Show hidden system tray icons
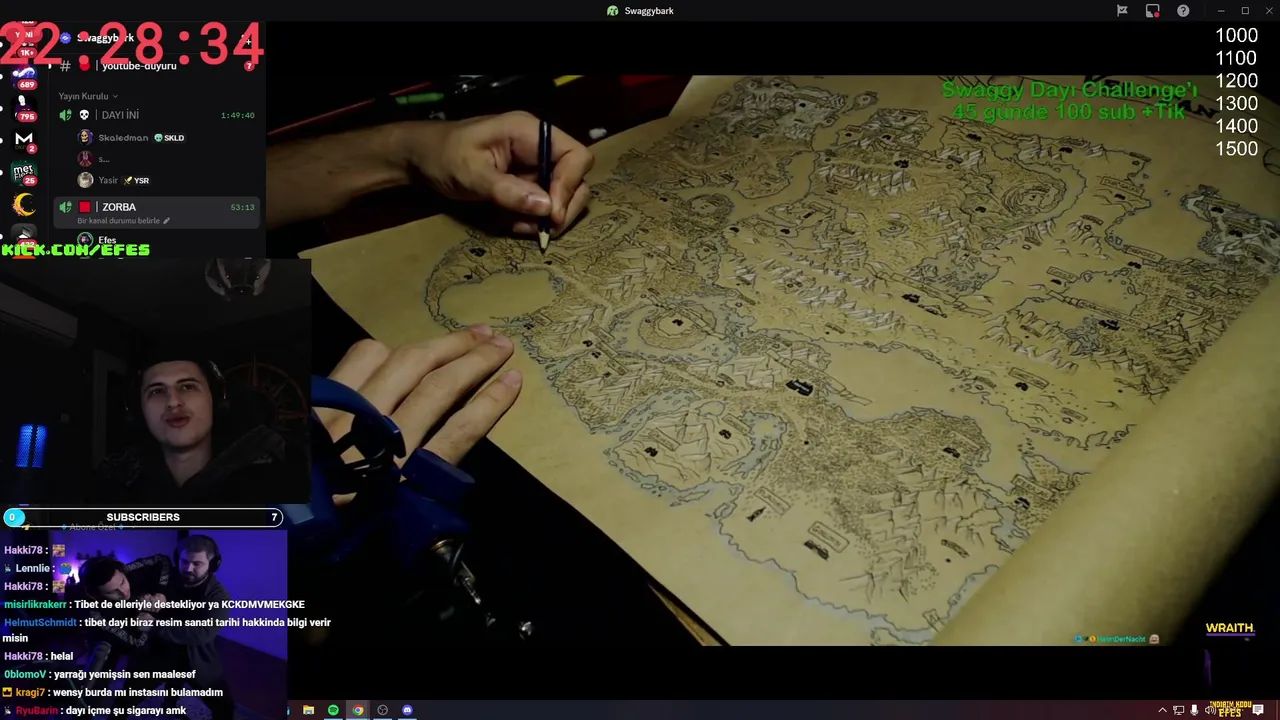The image size is (1280, 720). pos(1162,710)
